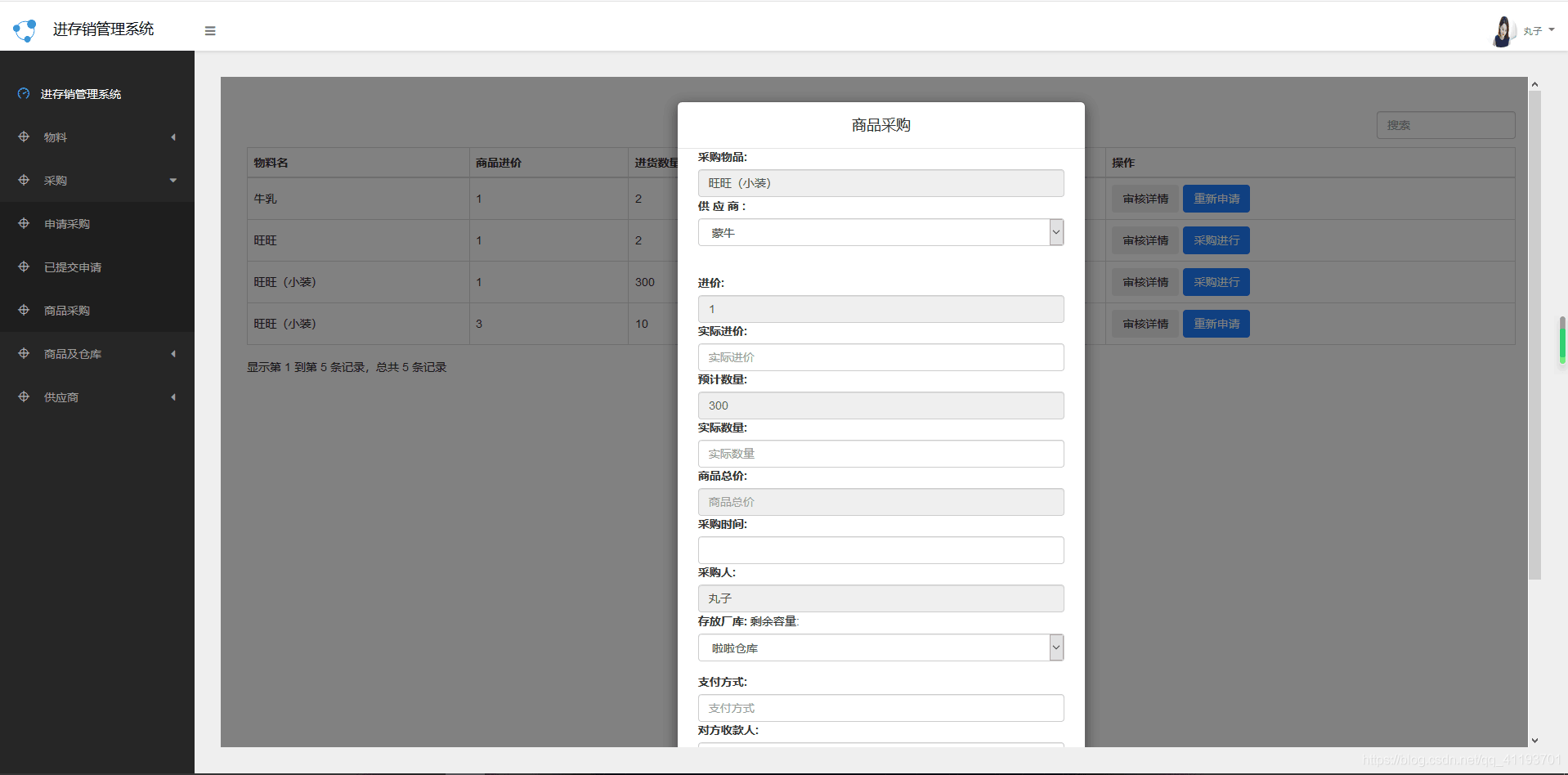Click 审核详情 in 旺旺（小装） 300 row
The width and height of the screenshot is (1568, 775).
pos(1145,282)
